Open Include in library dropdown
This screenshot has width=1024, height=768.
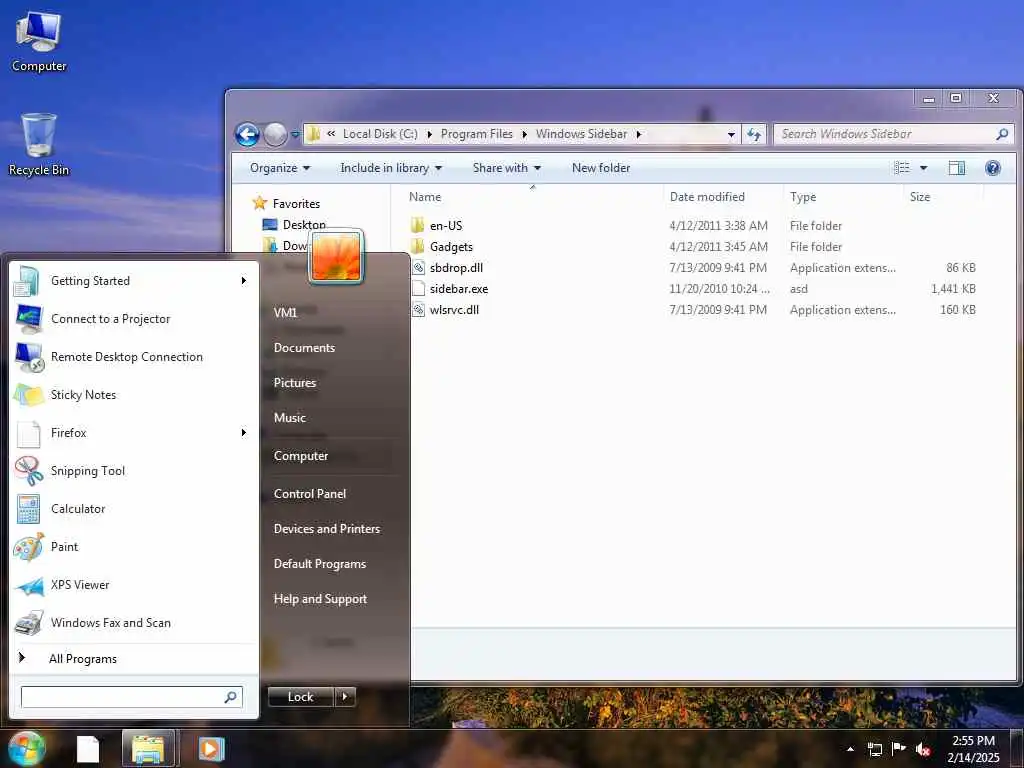pyautogui.click(x=391, y=168)
